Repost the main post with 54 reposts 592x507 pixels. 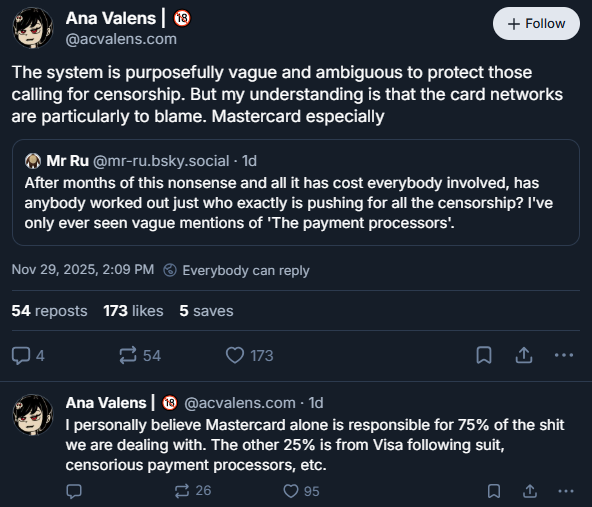pyautogui.click(x=128, y=356)
